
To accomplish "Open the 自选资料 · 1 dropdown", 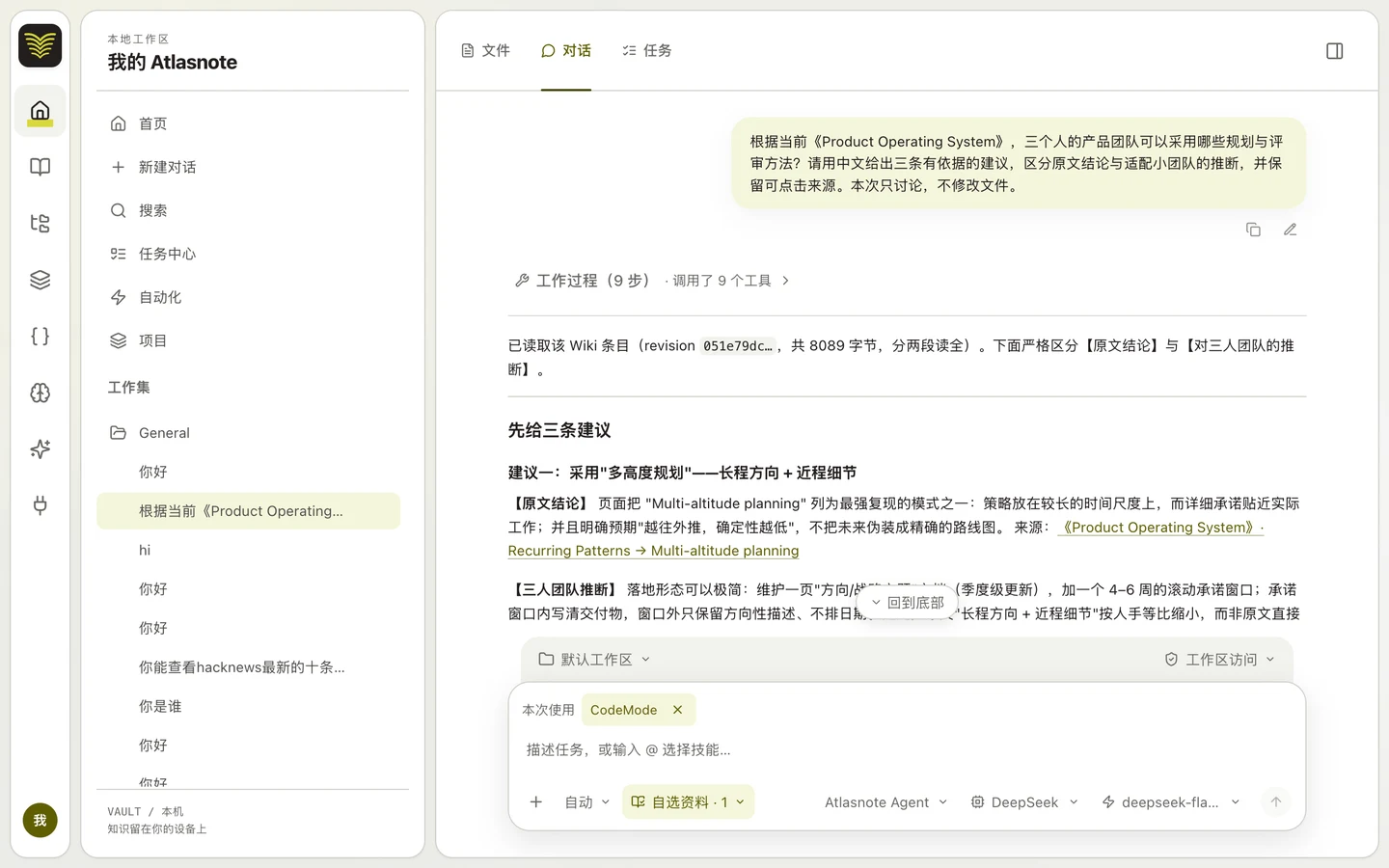I will (x=688, y=802).
